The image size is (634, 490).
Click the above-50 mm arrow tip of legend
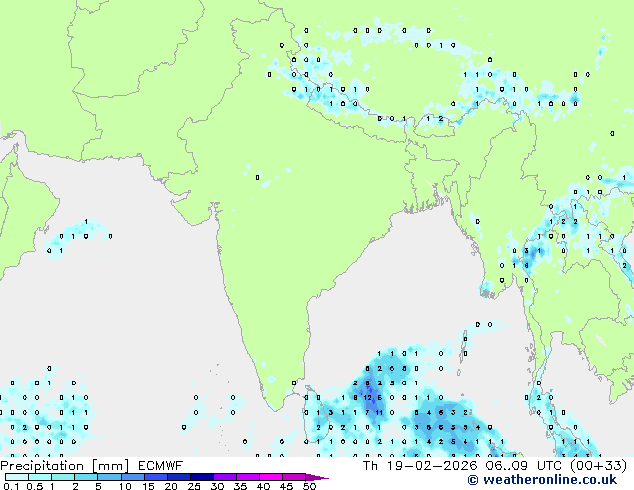tap(317, 477)
